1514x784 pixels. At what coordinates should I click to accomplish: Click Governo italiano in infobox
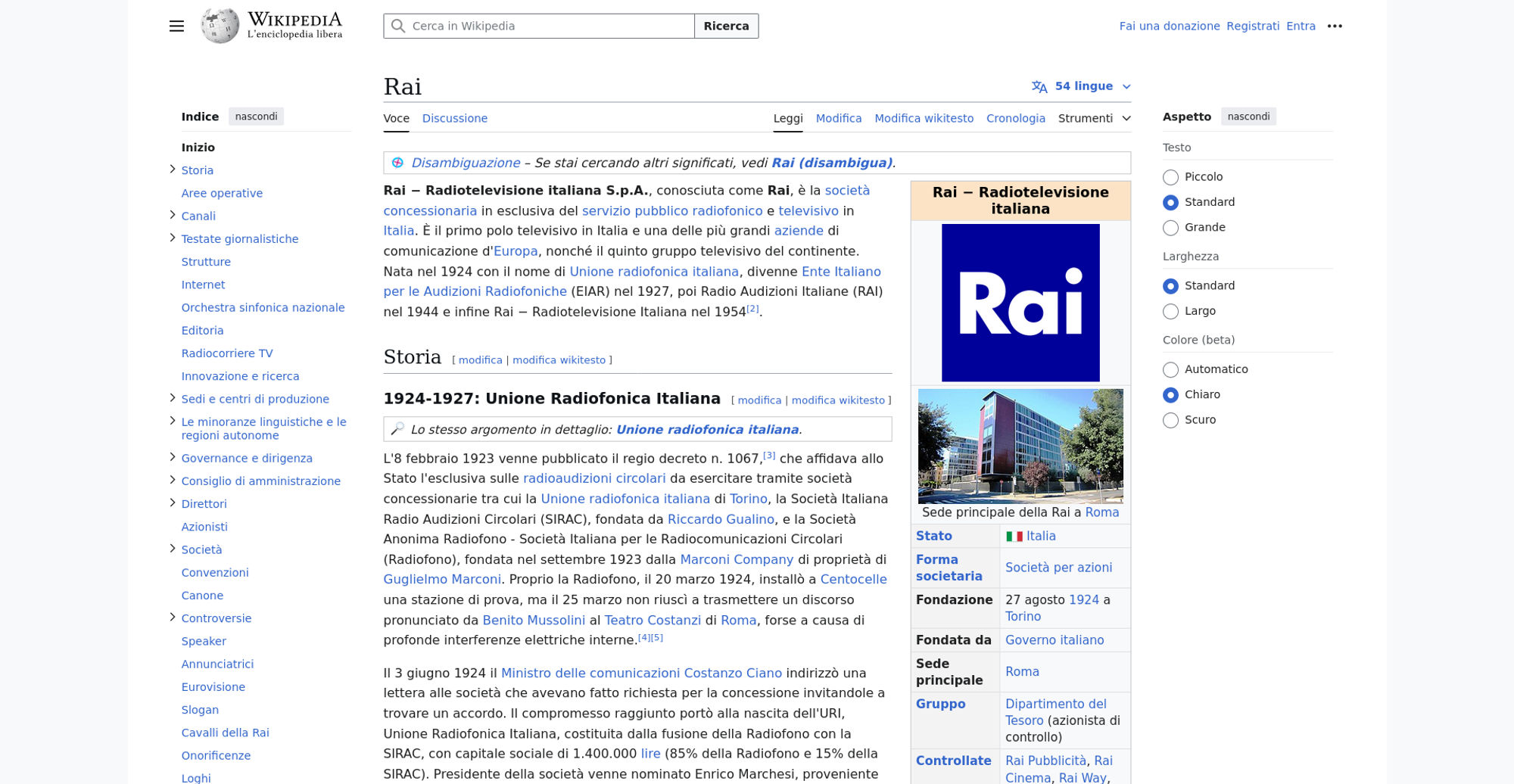click(x=1055, y=640)
